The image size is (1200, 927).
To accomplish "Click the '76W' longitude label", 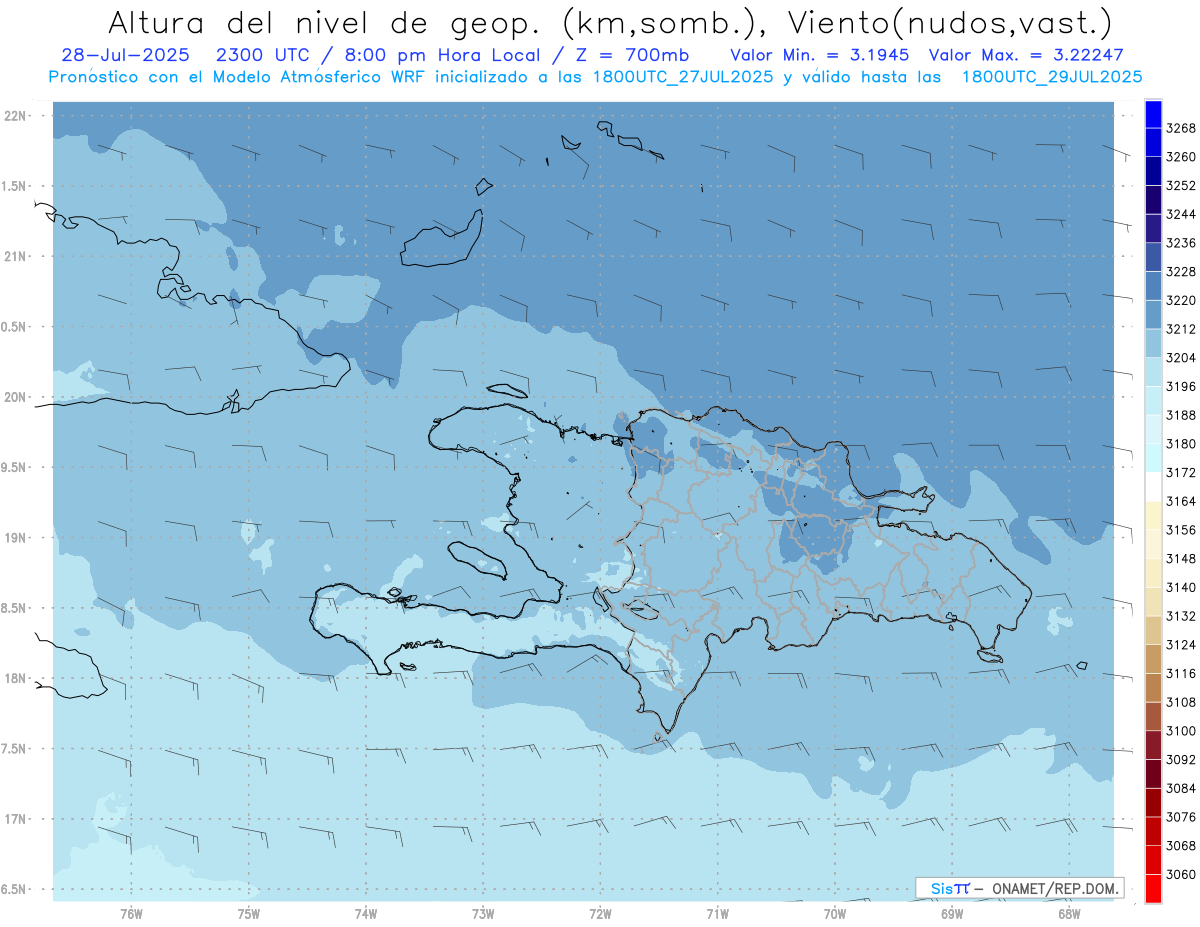I will point(131,912).
